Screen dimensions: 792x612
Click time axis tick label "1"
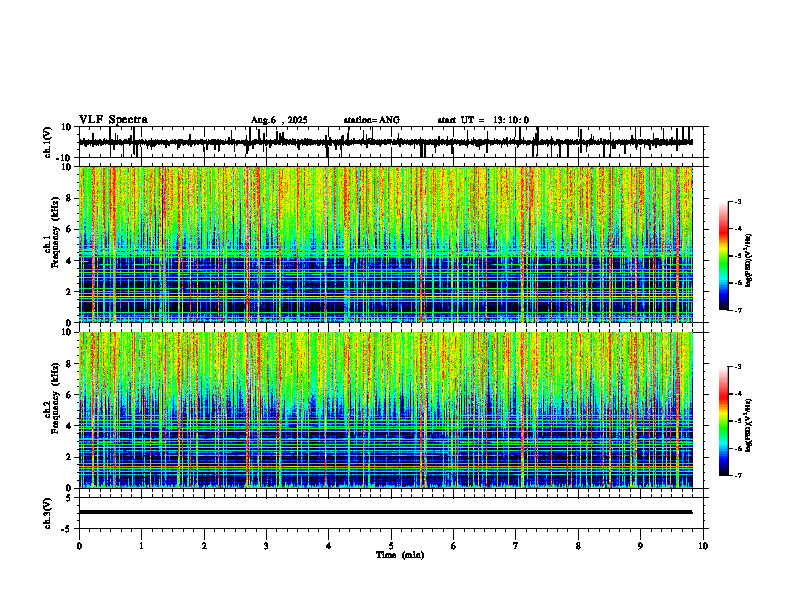tap(141, 546)
